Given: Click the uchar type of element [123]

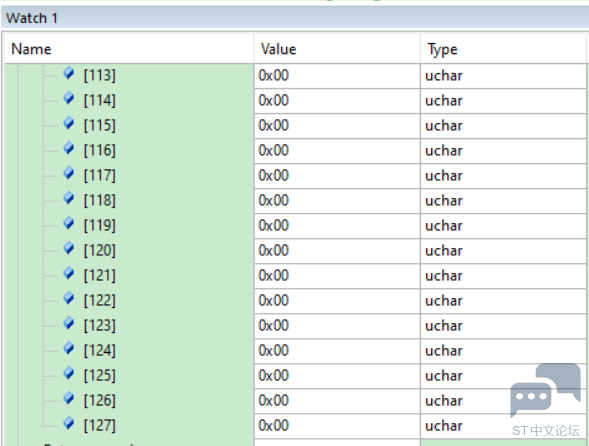Looking at the screenshot, I should [444, 325].
